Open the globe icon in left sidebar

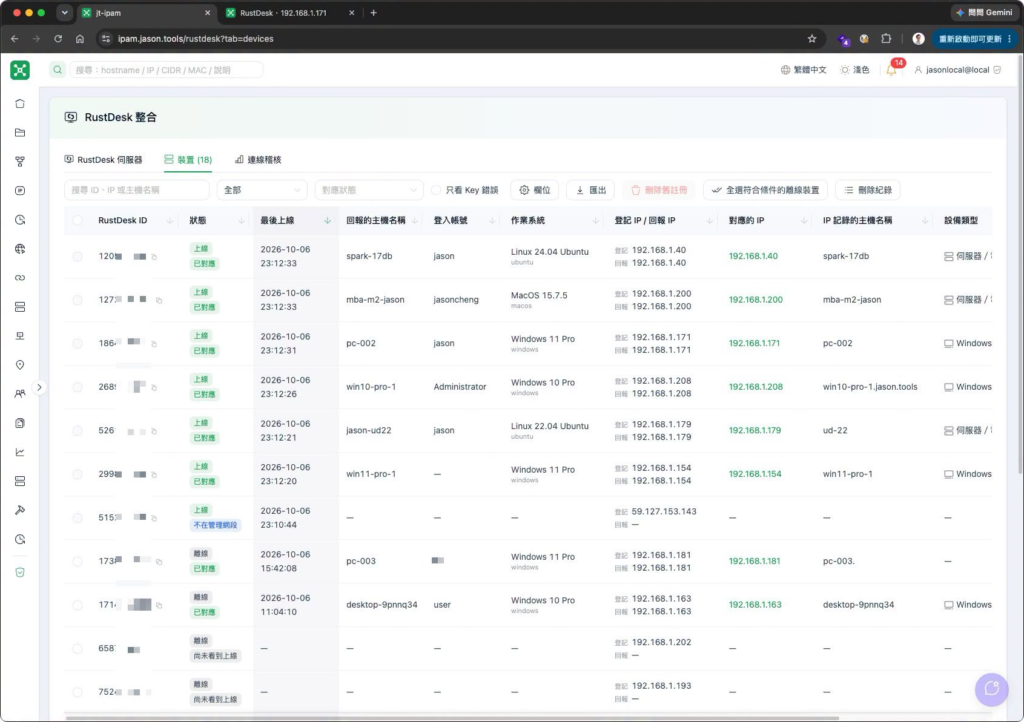pyautogui.click(x=20, y=249)
